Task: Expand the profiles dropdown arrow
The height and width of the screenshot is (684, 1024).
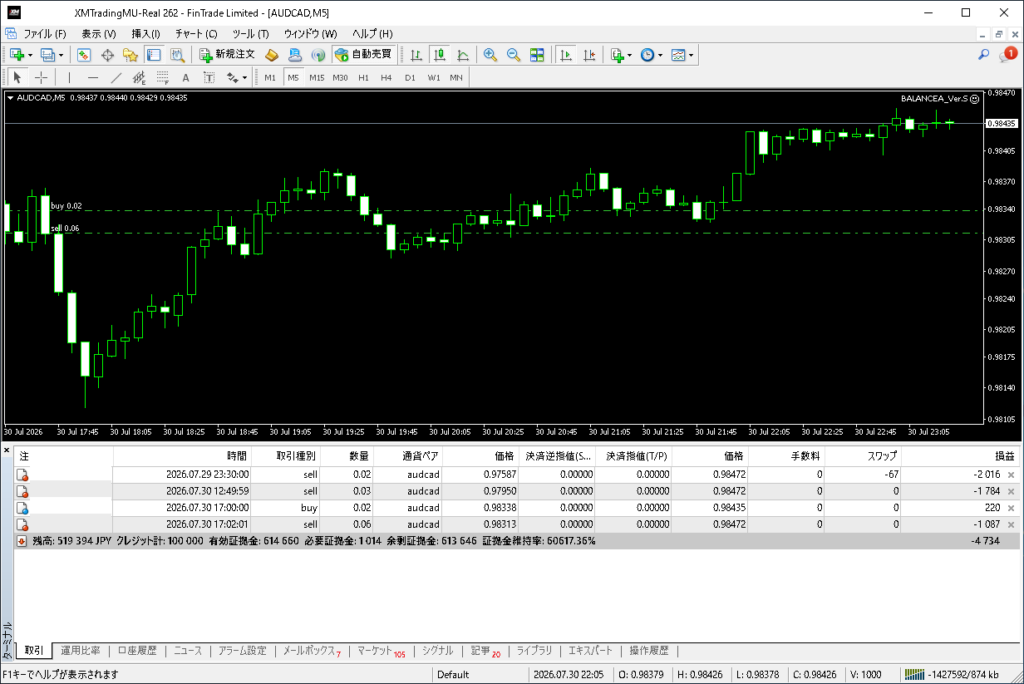Action: (x=61, y=56)
